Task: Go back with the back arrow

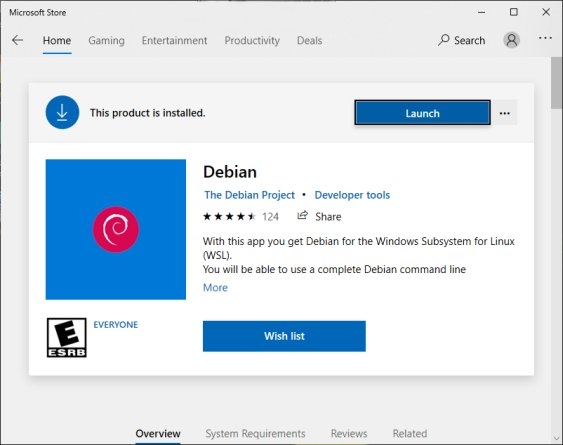Action: (17, 40)
